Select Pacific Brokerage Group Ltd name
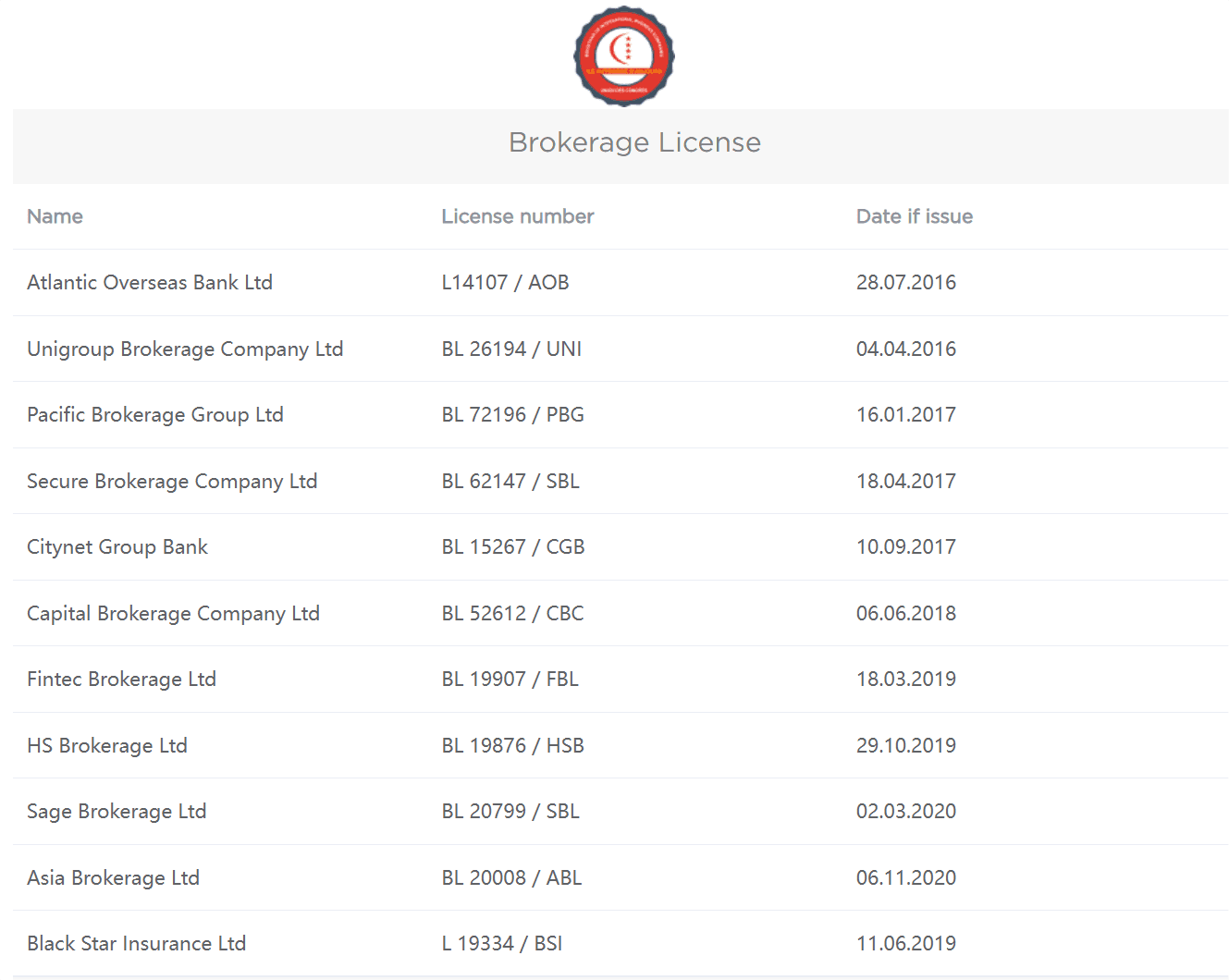This screenshot has width=1229, height=980. (x=155, y=415)
